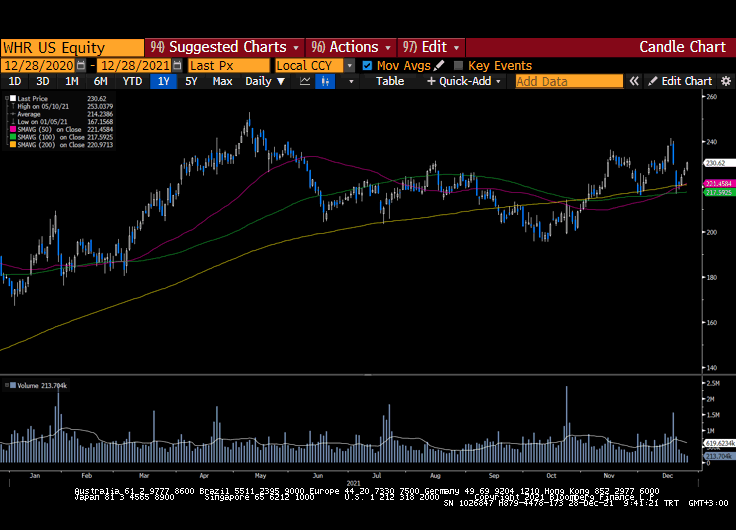Screen dimensions: 736x530
Task: Click the Volume legend square icon
Action: (x=13, y=385)
